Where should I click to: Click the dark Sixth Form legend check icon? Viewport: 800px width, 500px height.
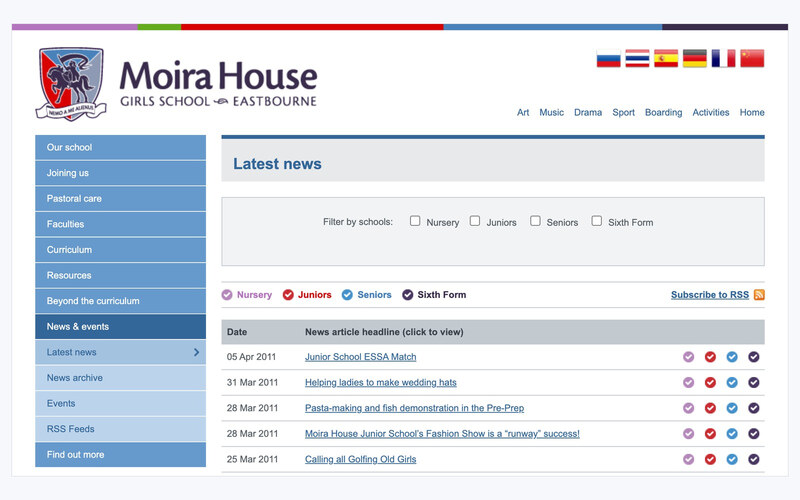(x=407, y=295)
